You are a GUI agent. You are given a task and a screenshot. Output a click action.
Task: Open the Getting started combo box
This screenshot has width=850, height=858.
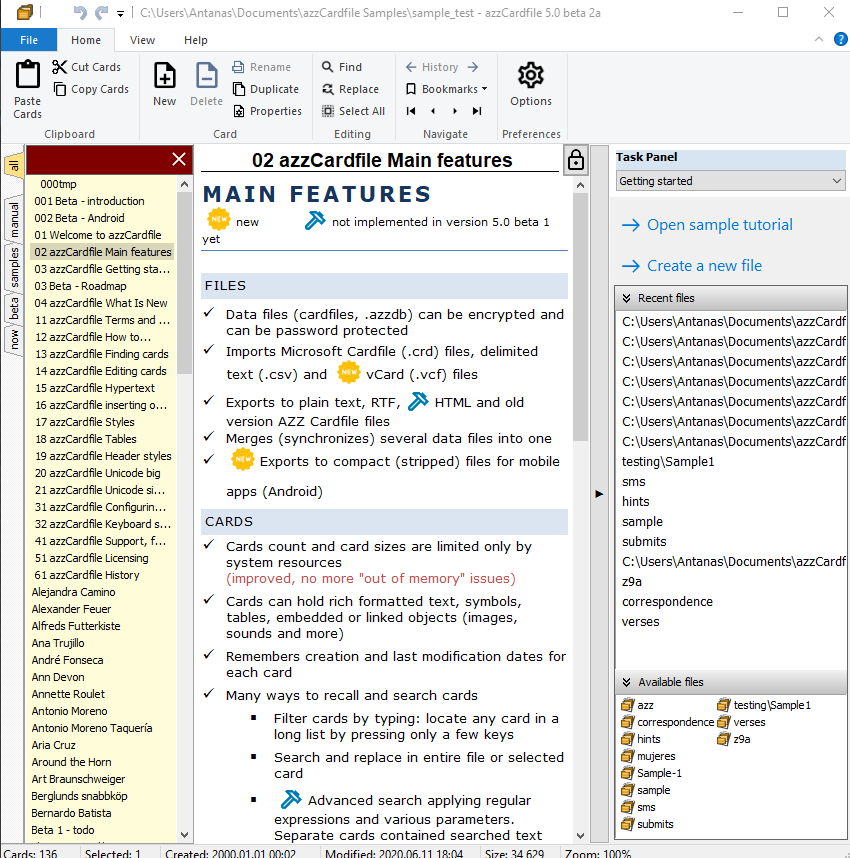[x=731, y=181]
